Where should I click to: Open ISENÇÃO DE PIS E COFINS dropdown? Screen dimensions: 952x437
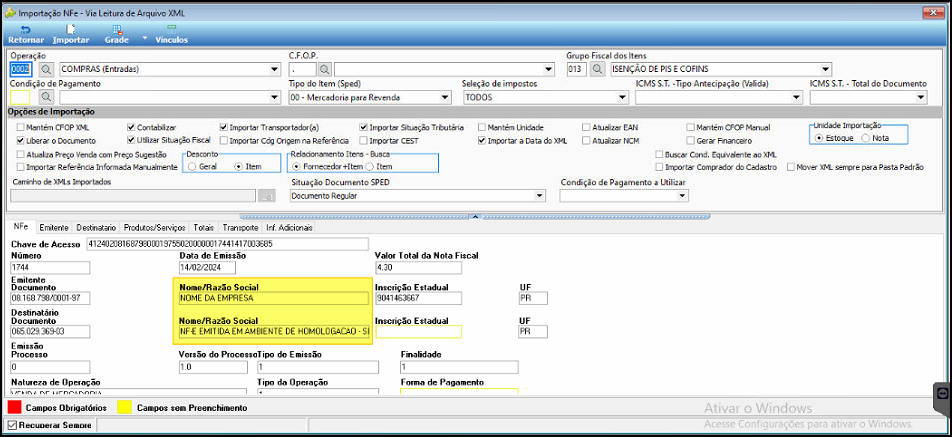click(825, 69)
